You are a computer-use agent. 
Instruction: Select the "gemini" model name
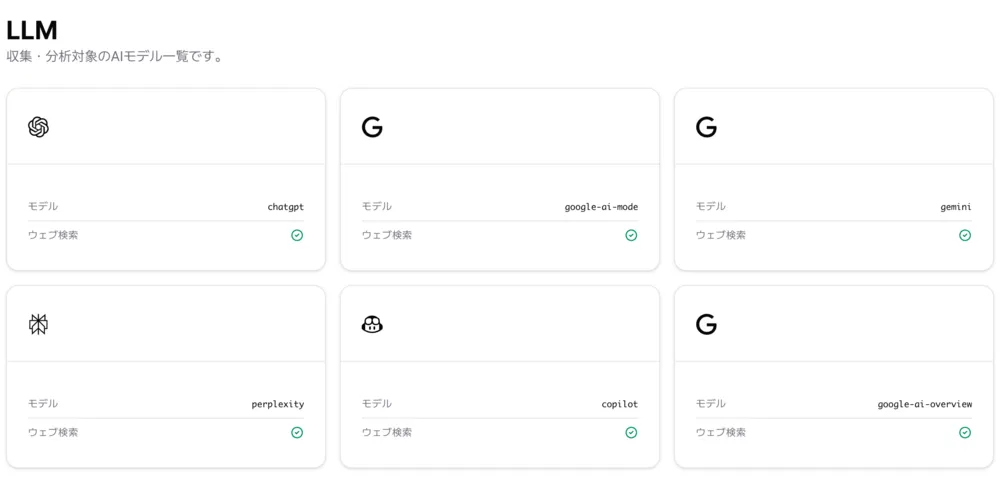point(957,207)
